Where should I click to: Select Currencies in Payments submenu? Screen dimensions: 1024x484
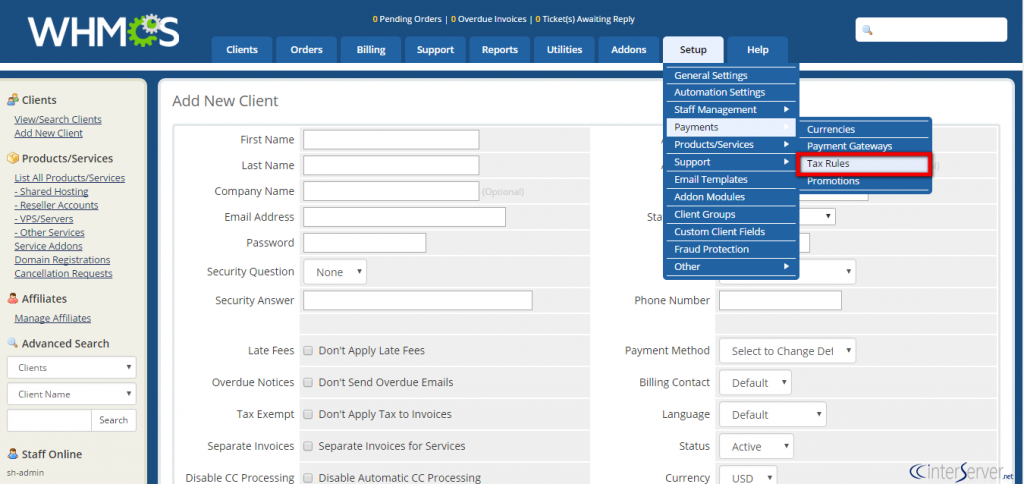863,129
